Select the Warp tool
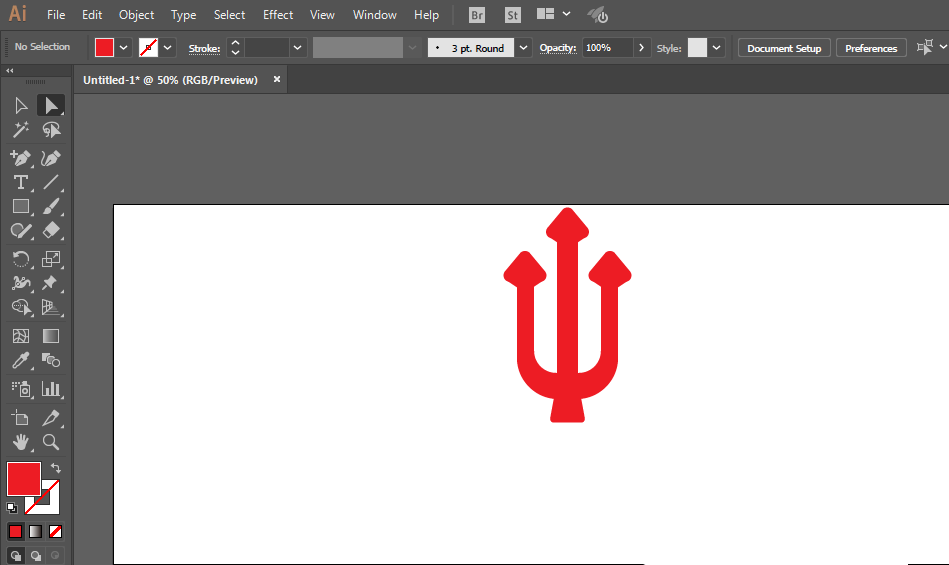Viewport: 949px width, 565px height. 21,283
